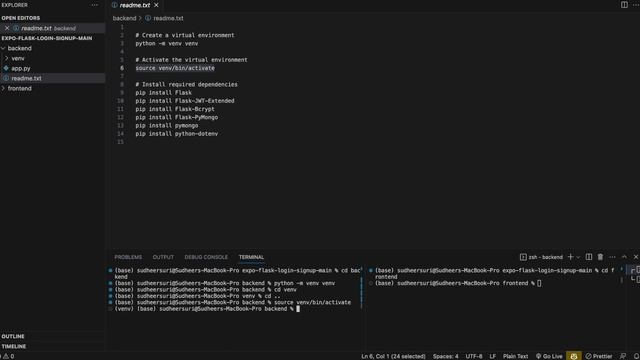This screenshot has height=360, width=640.
Task: Kill terminal with the trash icon
Action: 600,257
